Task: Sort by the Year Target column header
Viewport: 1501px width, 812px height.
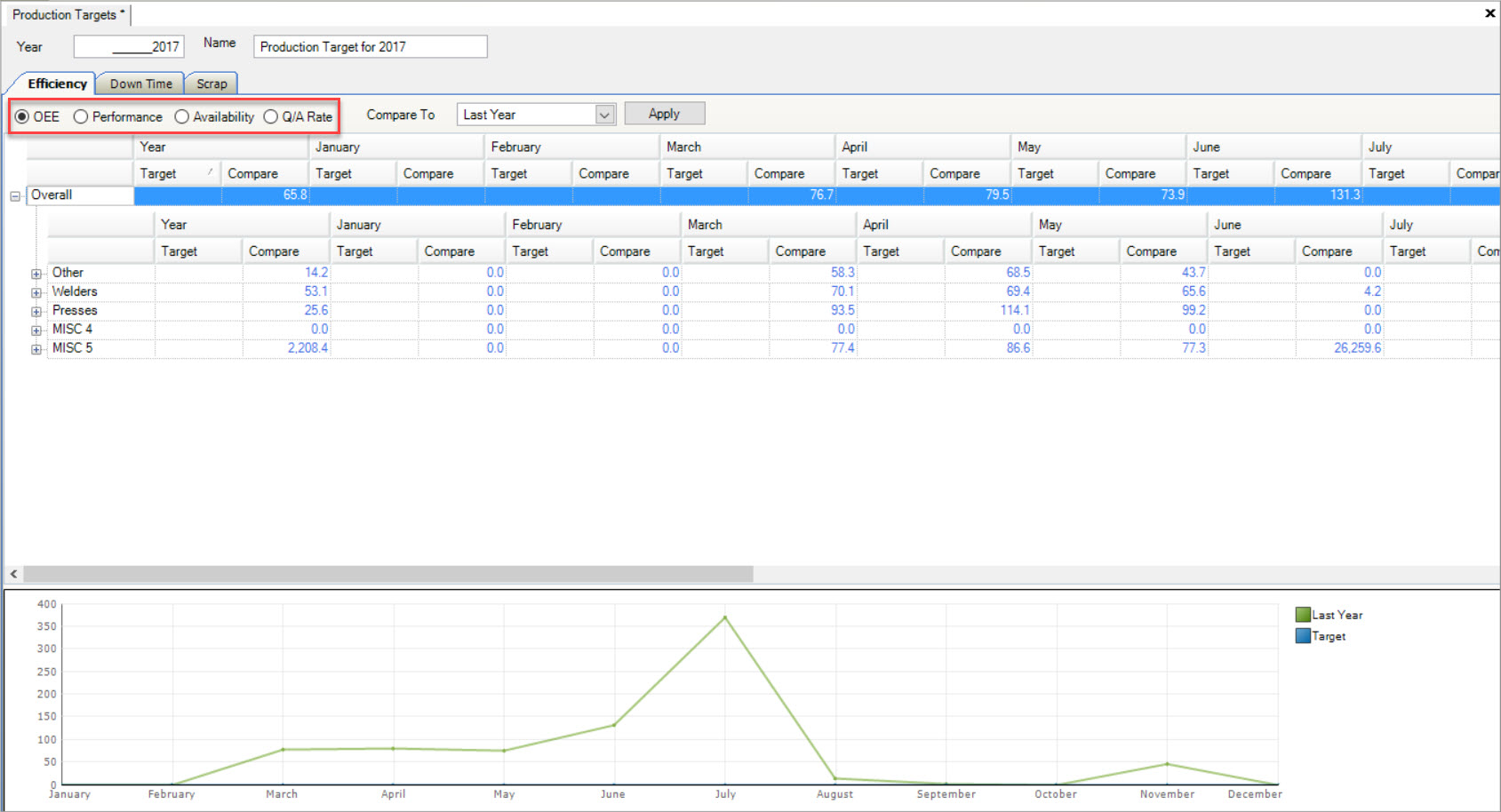Action: click(177, 173)
